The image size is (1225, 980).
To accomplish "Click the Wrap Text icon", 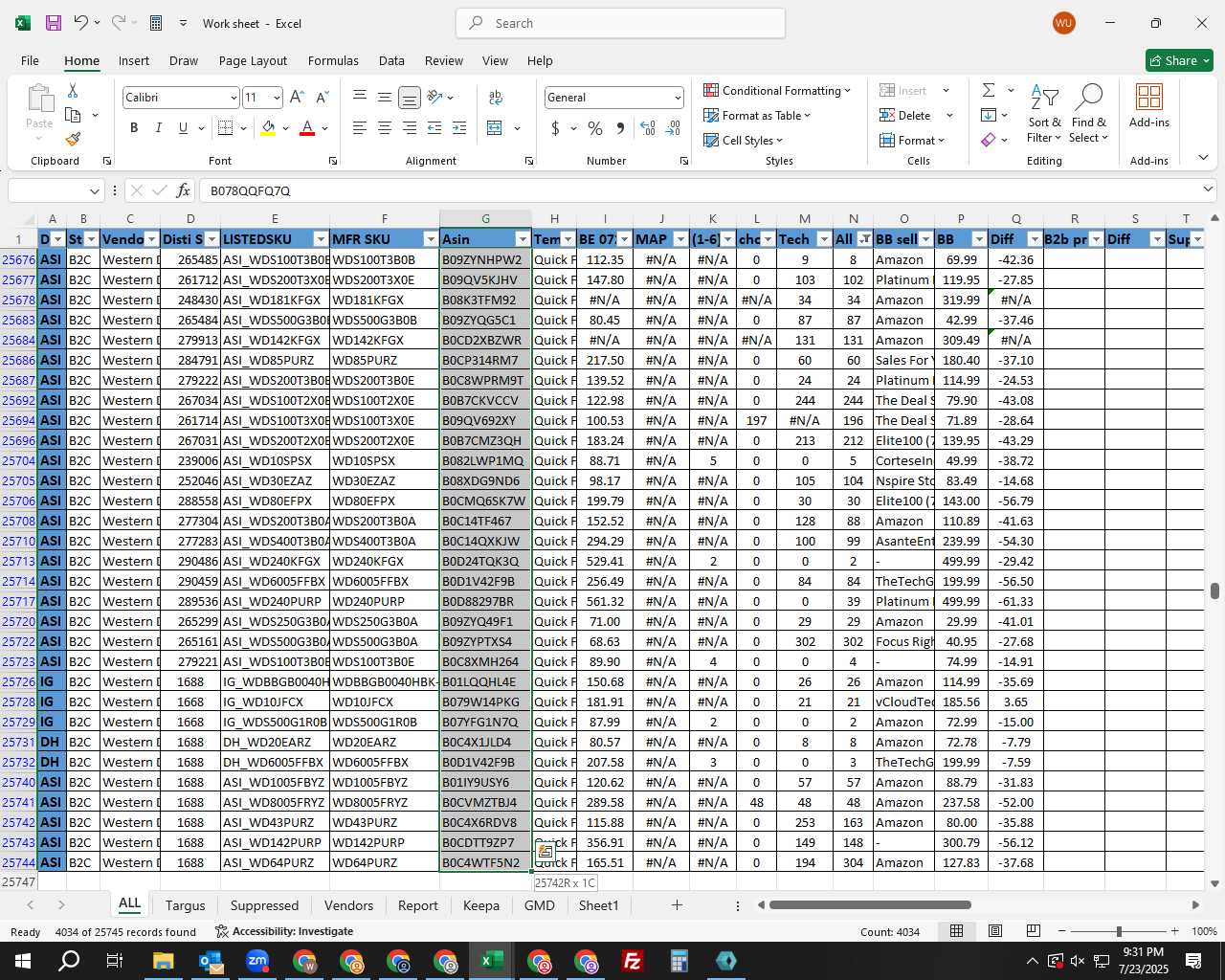I will (x=496, y=97).
